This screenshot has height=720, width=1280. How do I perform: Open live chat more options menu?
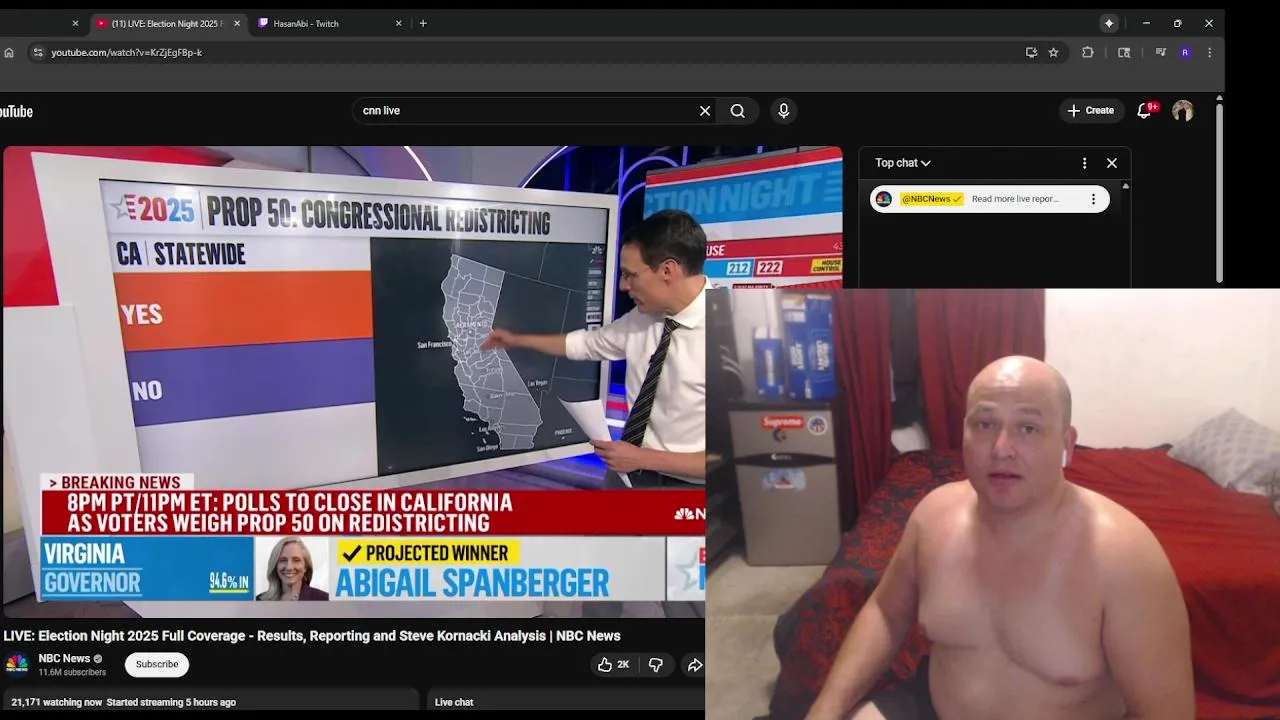tap(1084, 163)
